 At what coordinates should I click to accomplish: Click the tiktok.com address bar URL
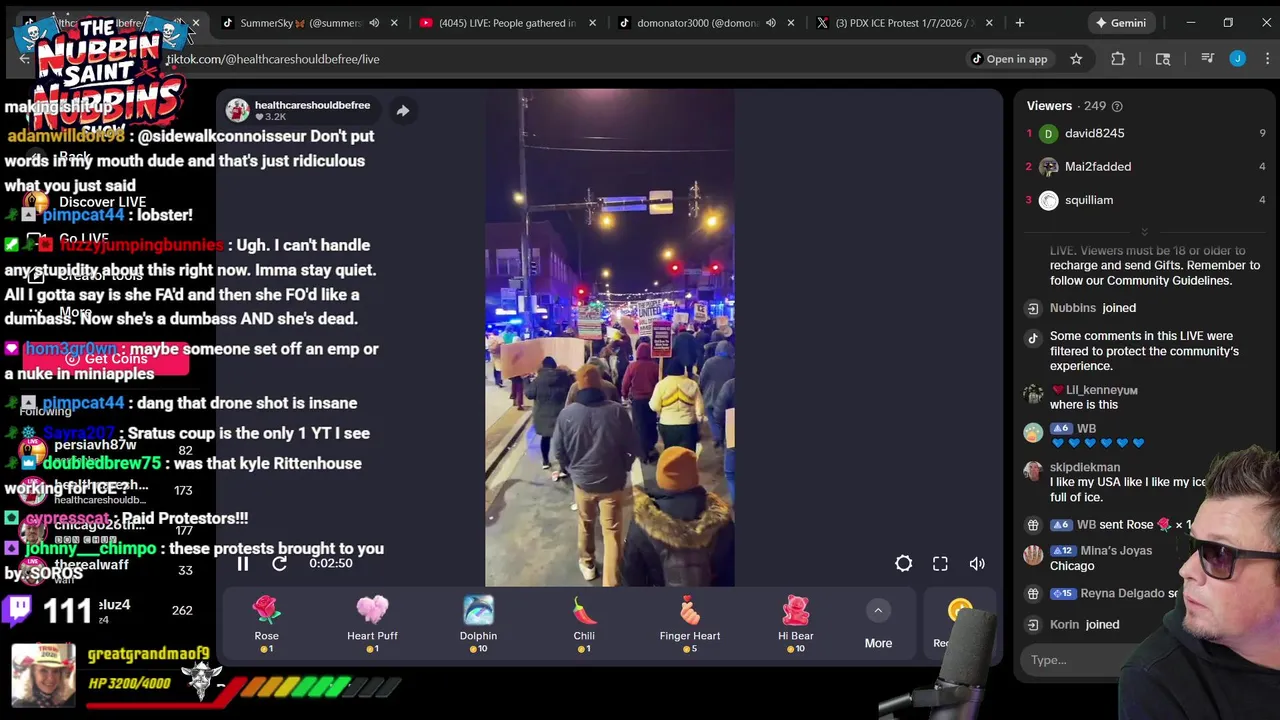click(x=273, y=59)
